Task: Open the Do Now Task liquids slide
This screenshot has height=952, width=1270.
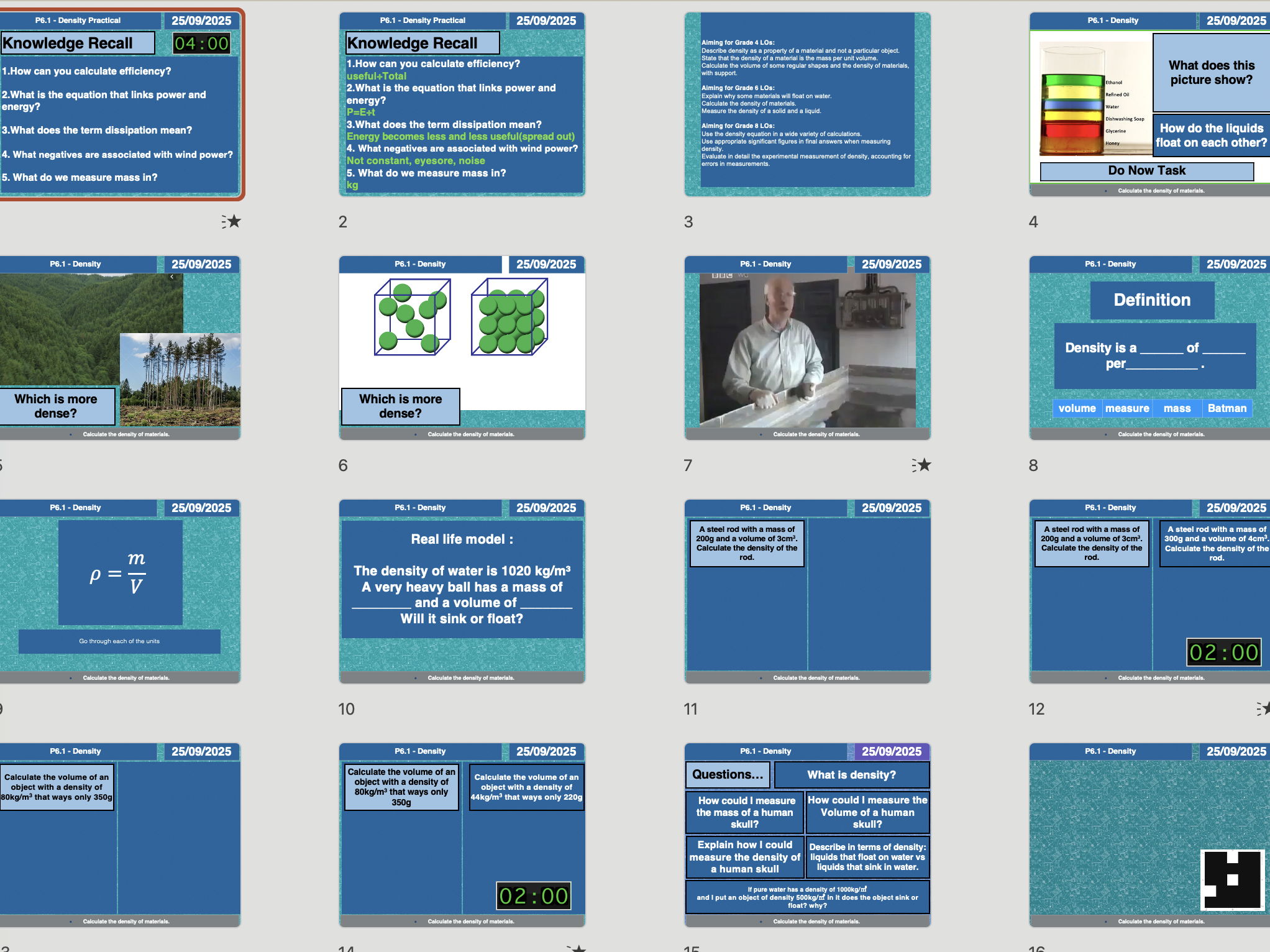Action: (1149, 104)
